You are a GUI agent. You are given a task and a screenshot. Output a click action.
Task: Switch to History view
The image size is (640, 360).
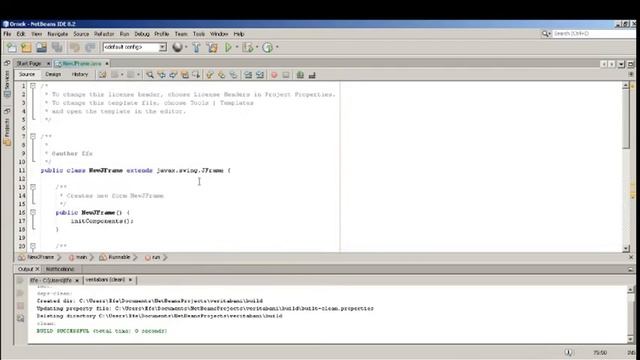pos(80,74)
